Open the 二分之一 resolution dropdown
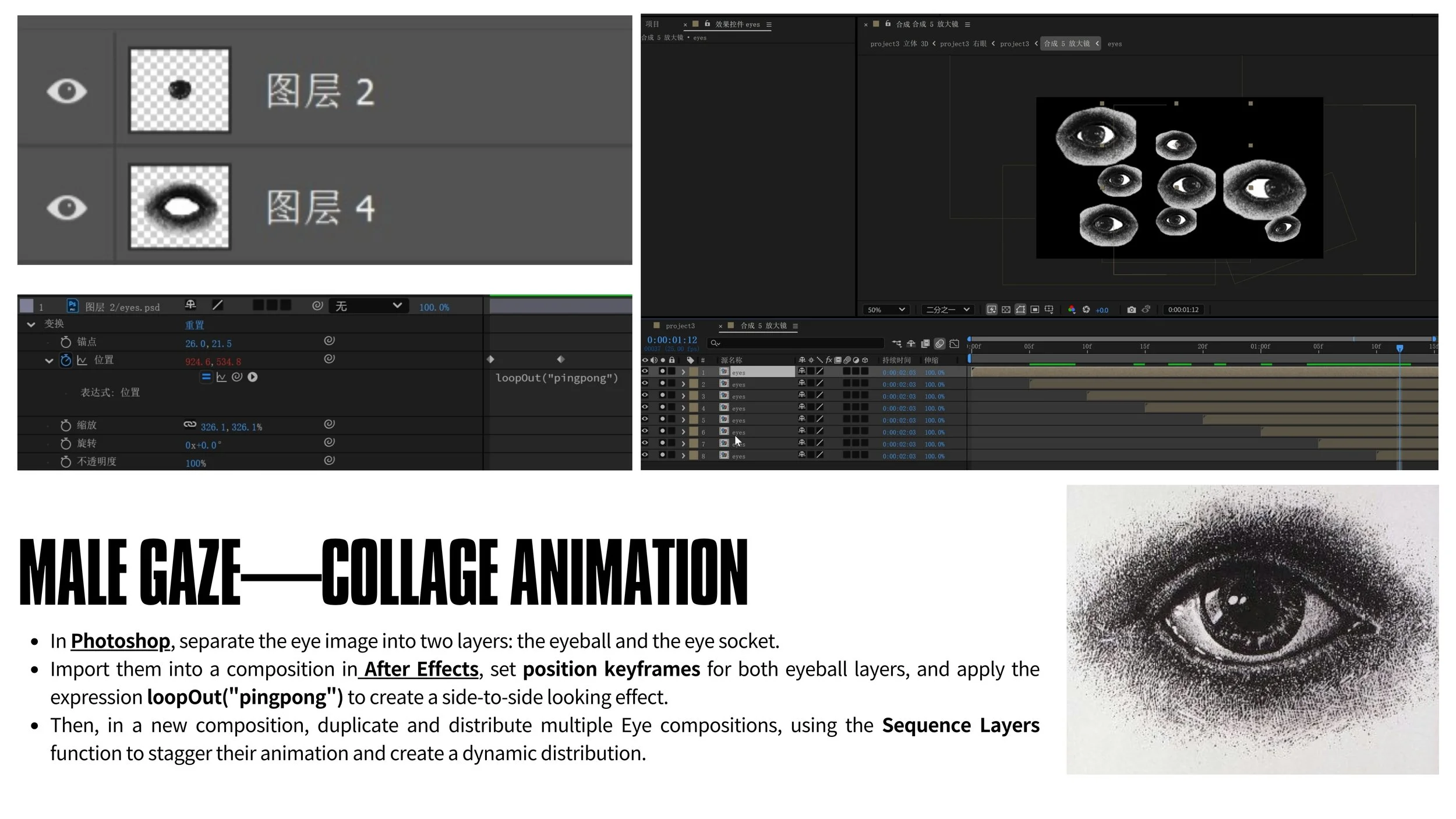The image size is (1456, 819). click(x=947, y=310)
